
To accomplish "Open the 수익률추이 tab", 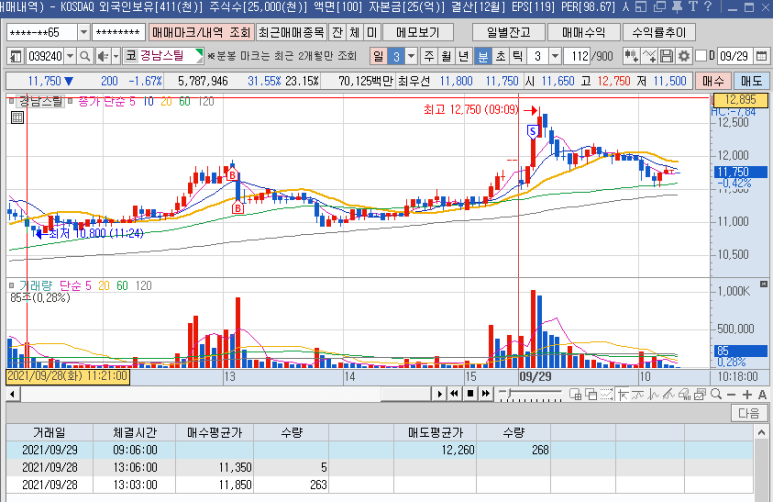I will coord(659,33).
